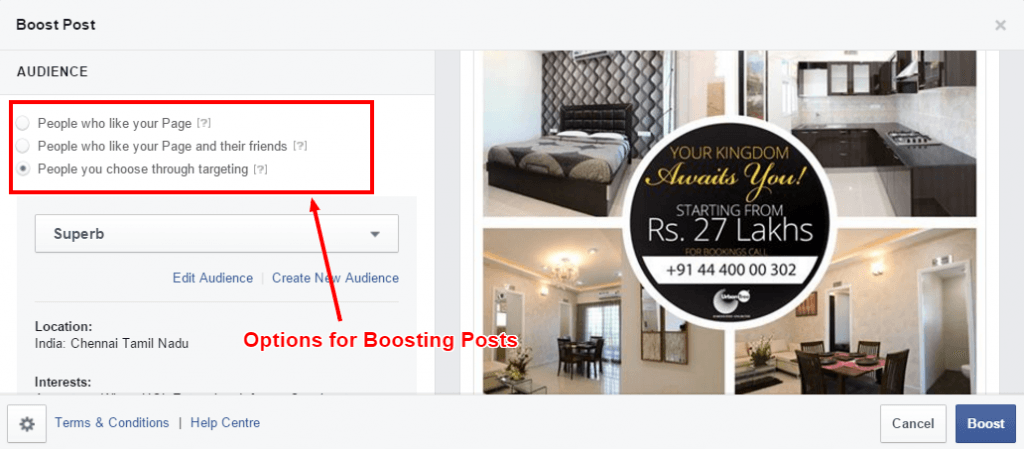Viewport: 1024px width, 449px height.
Task: Open the gear settings icon
Action: [x=27, y=424]
